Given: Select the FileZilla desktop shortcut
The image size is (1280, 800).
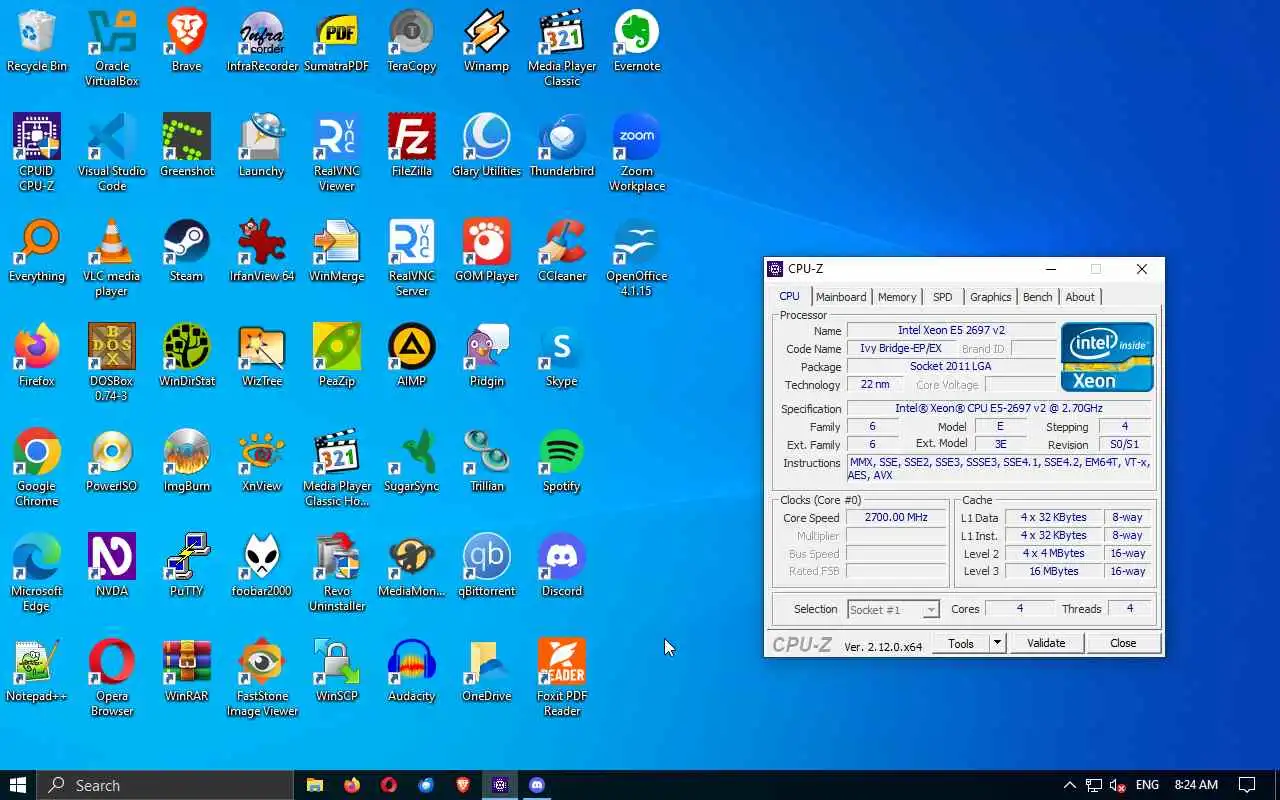Looking at the screenshot, I should click(412, 145).
